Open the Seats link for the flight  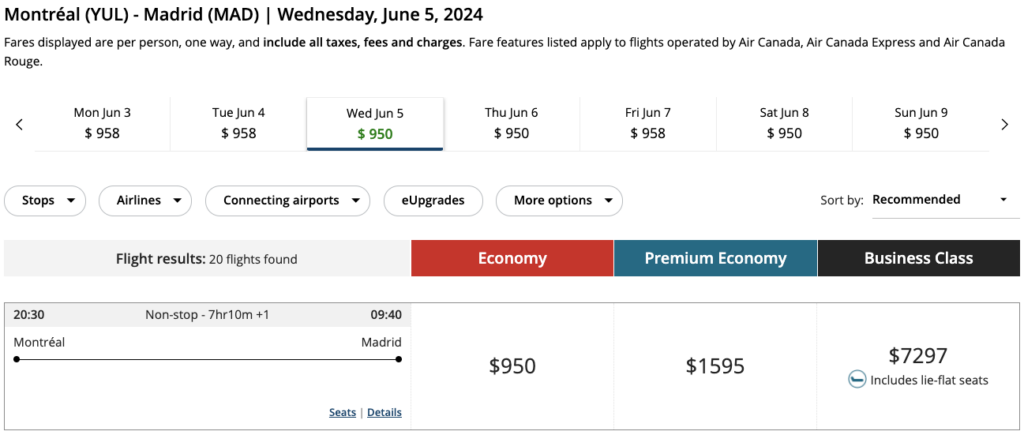[x=342, y=412]
